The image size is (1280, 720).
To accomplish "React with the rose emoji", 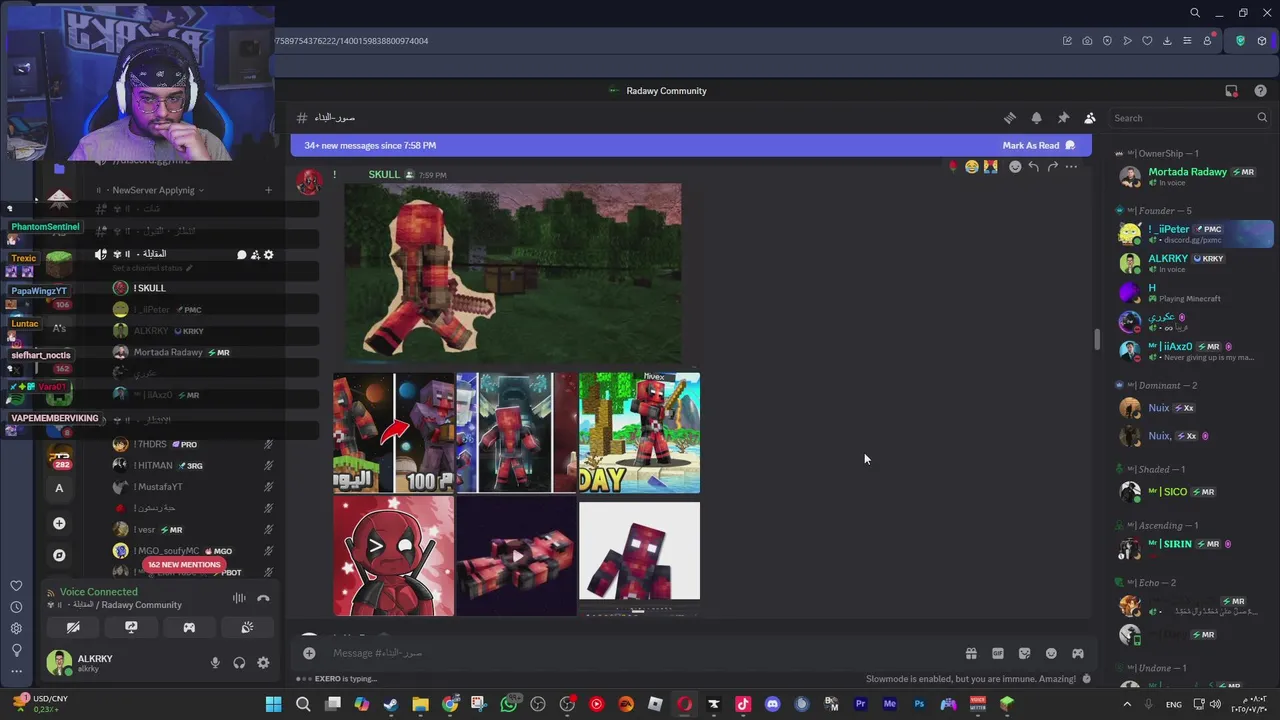I will 953,167.
